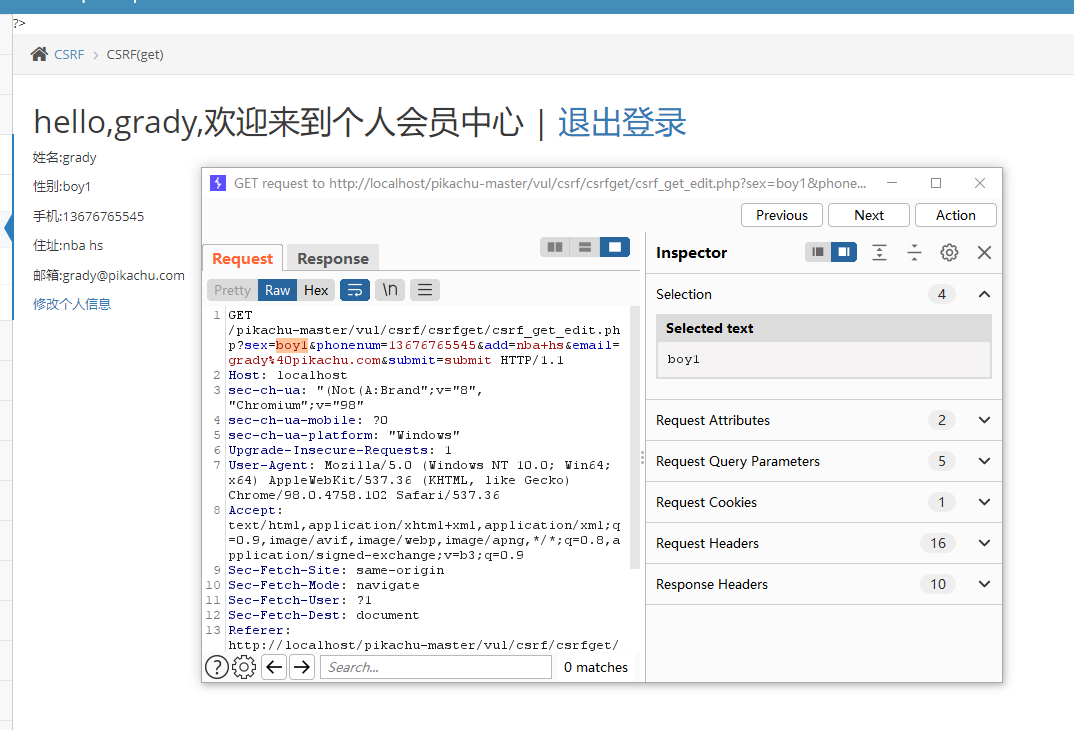
Task: Click the home icon in breadcrumb
Action: pyautogui.click(x=39, y=54)
